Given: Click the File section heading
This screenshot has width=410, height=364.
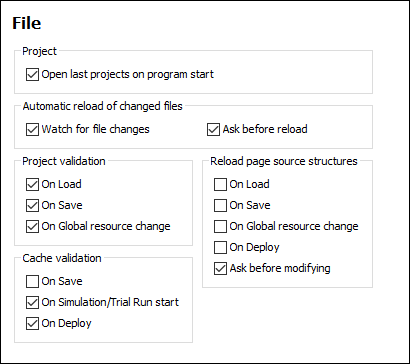Looking at the screenshot, I should coord(27,23).
